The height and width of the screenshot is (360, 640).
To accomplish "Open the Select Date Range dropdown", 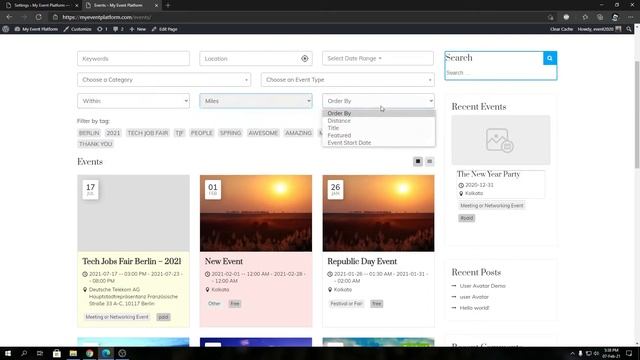I will [378, 58].
